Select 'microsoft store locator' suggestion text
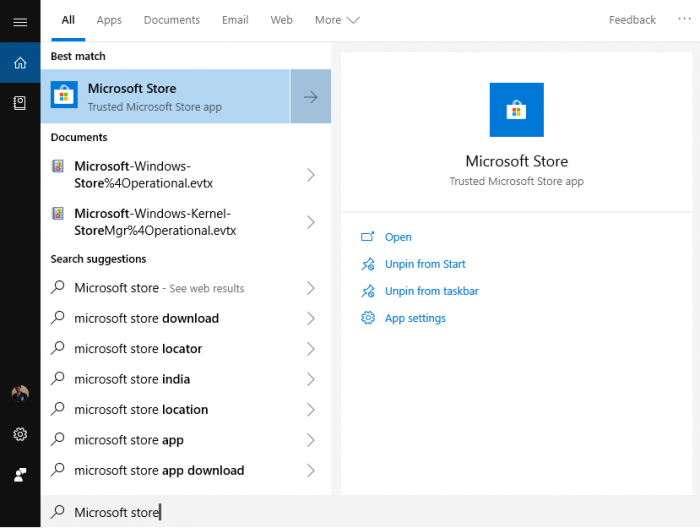 point(138,349)
